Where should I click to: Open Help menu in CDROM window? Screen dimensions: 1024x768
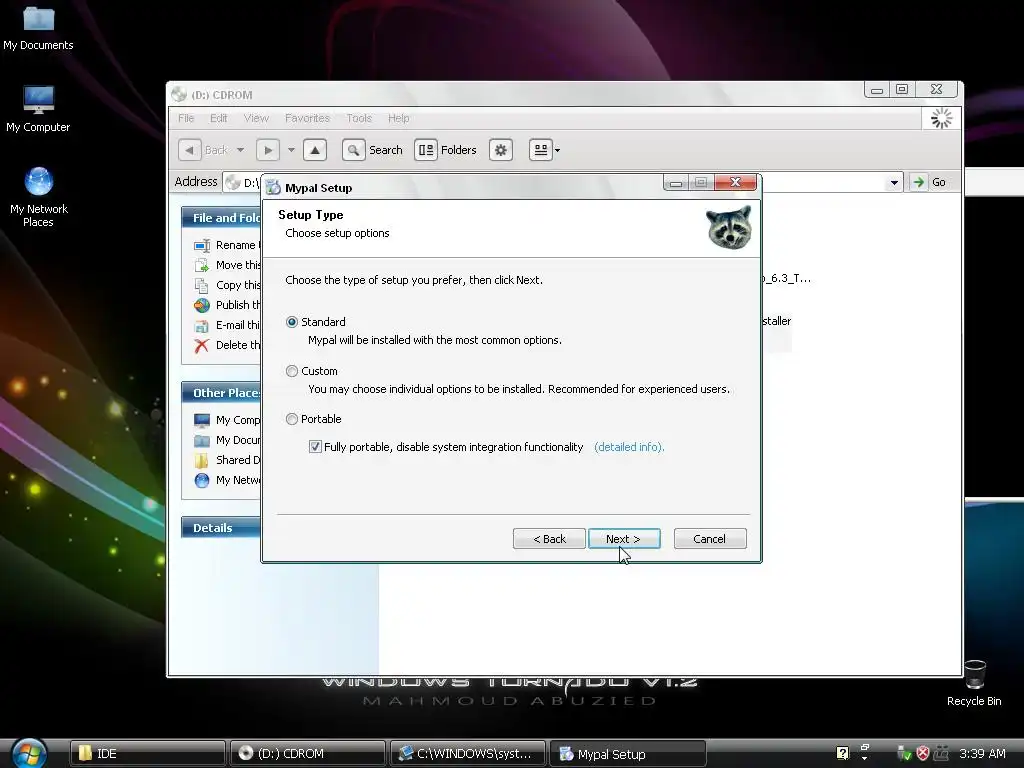click(398, 118)
